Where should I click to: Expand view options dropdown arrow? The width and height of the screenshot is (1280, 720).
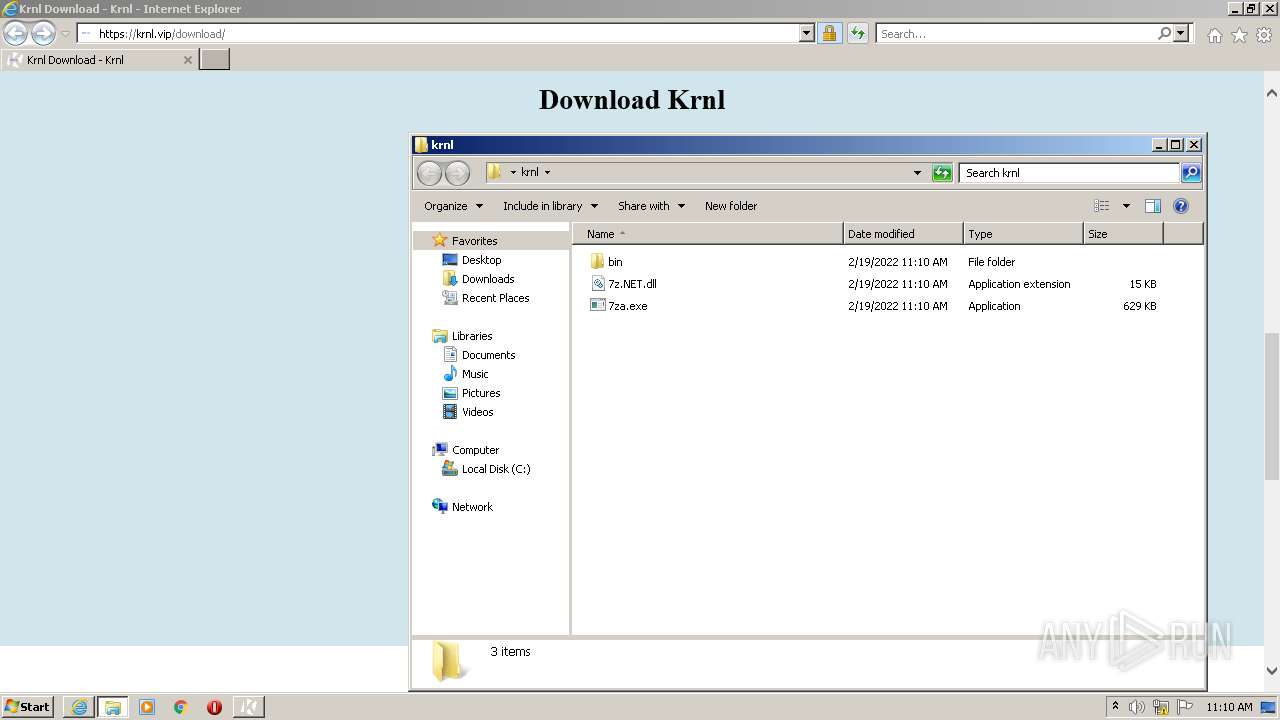1126,206
